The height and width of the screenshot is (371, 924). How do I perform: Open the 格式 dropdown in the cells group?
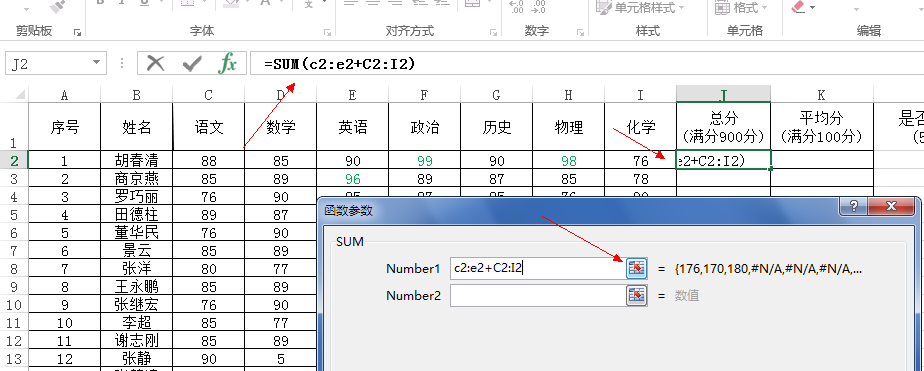click(741, 8)
